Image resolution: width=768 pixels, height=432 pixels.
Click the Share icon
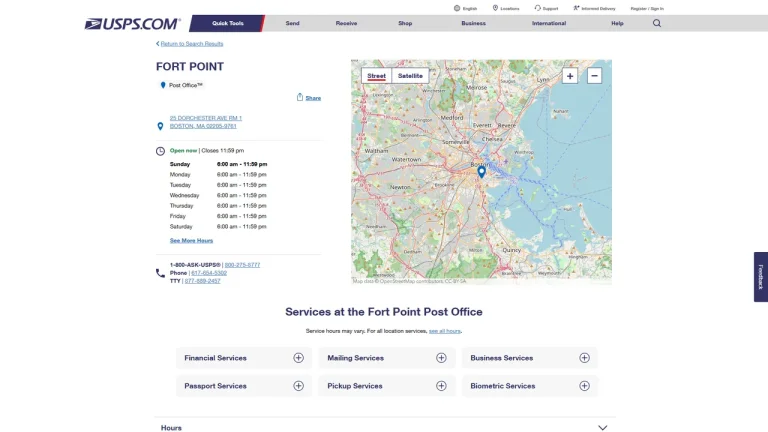[x=300, y=97]
